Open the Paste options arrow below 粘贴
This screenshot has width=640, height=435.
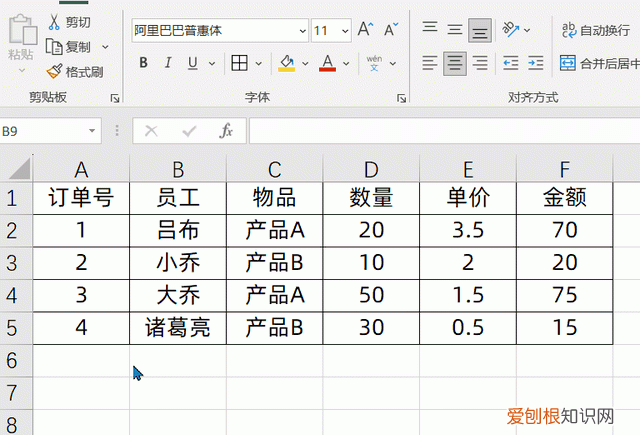[21, 70]
